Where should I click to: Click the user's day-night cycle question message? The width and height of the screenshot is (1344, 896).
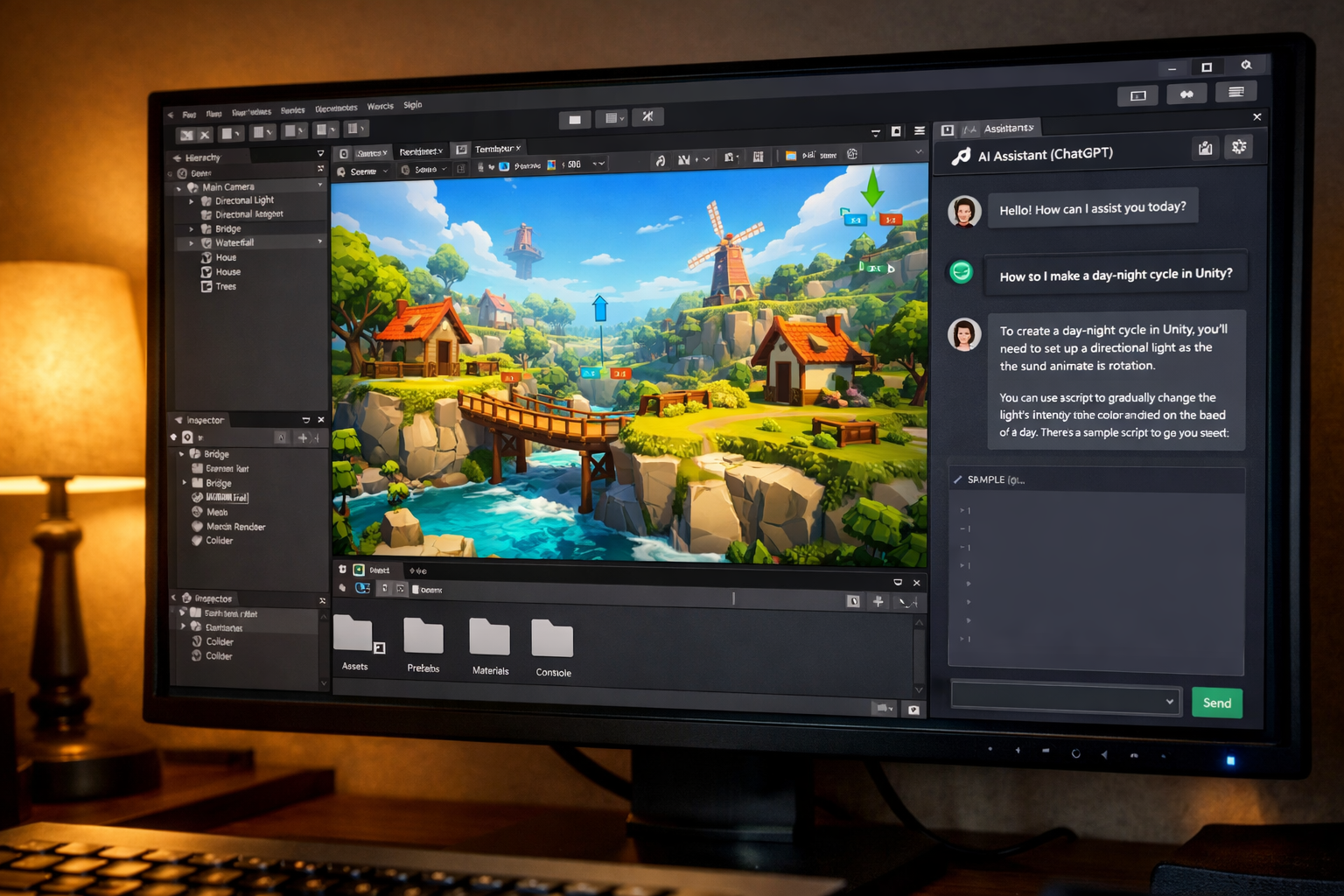pyautogui.click(x=1116, y=274)
